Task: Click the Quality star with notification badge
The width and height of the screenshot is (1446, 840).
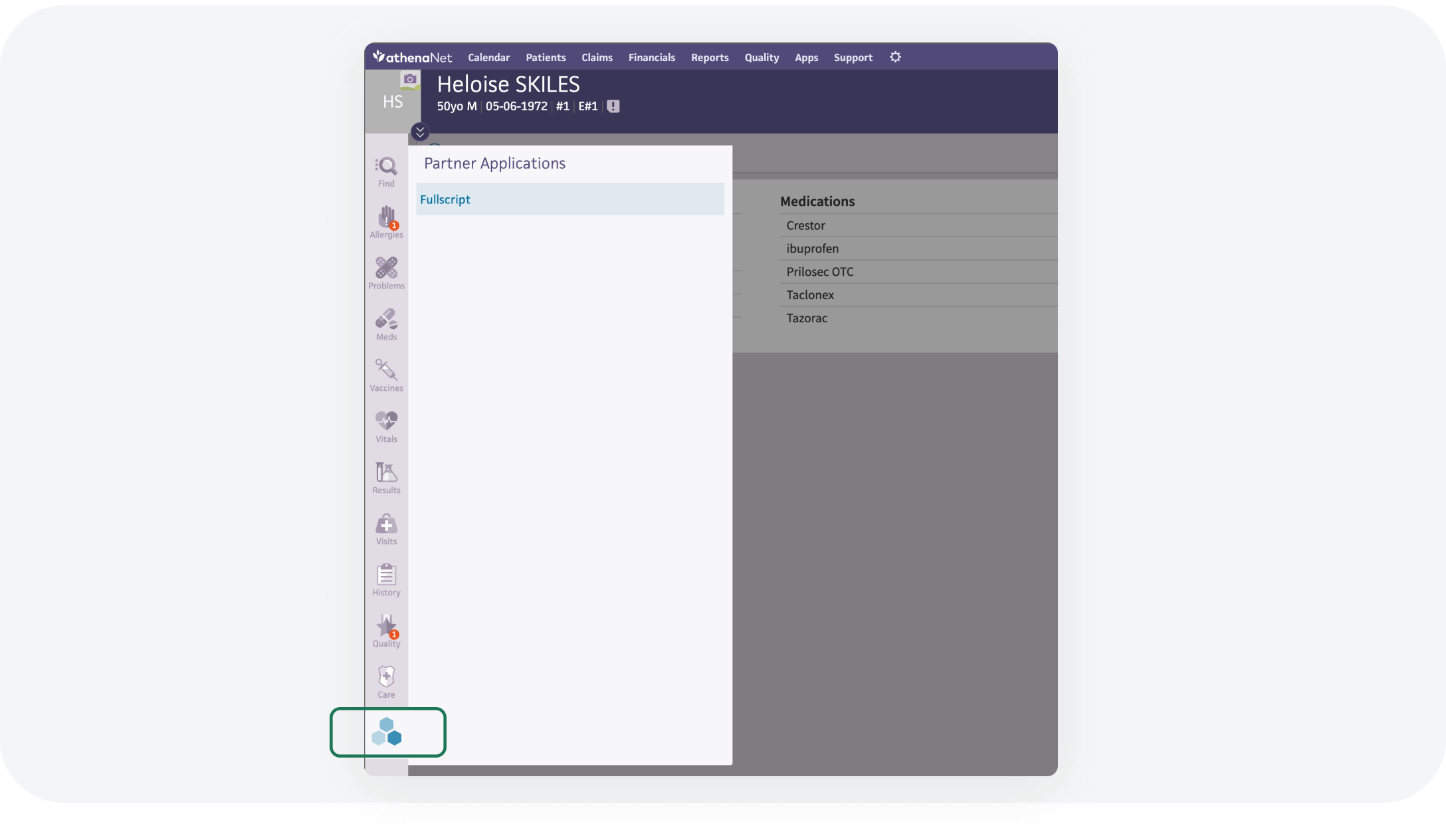Action: pos(385,629)
